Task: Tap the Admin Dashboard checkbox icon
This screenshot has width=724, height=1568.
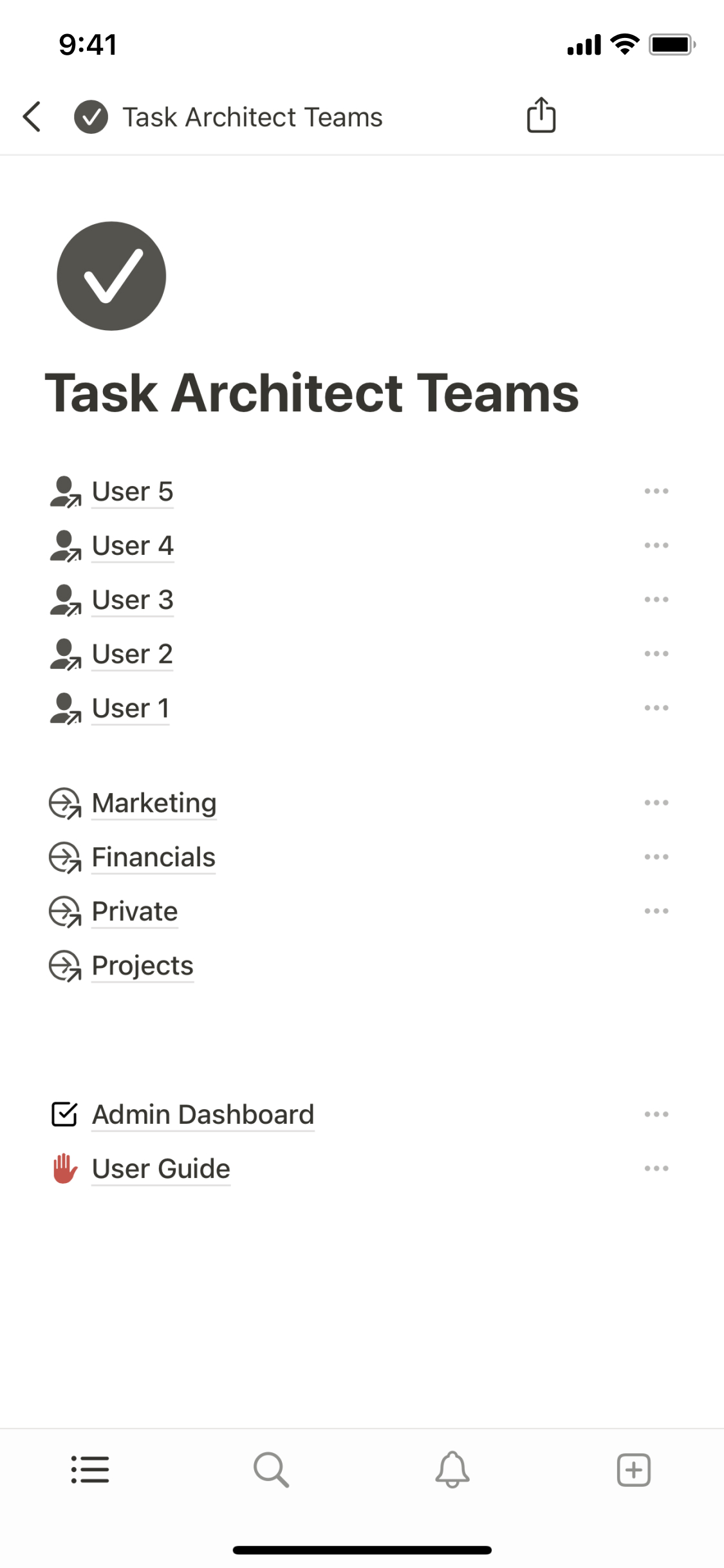Action: click(x=64, y=1114)
